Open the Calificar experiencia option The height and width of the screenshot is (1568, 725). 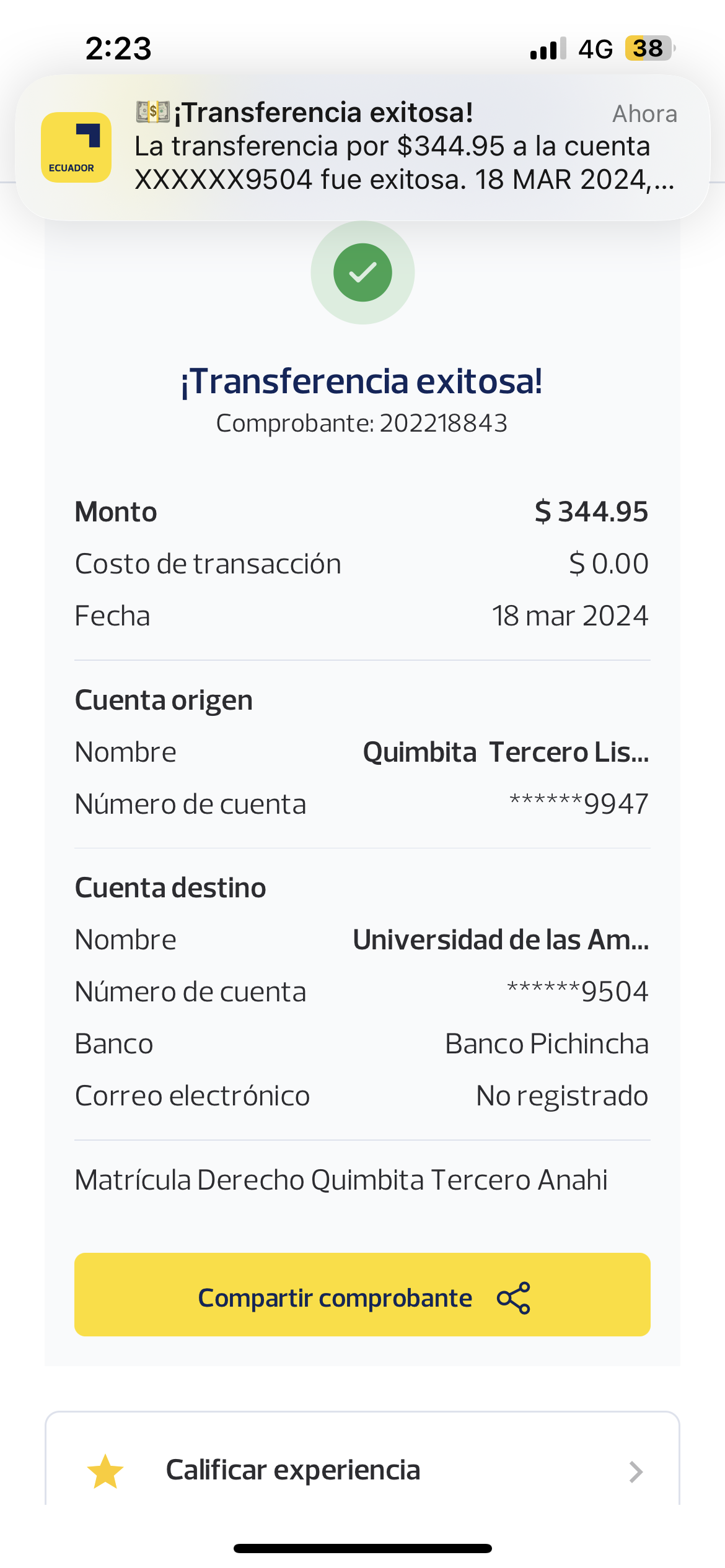[x=293, y=1470]
